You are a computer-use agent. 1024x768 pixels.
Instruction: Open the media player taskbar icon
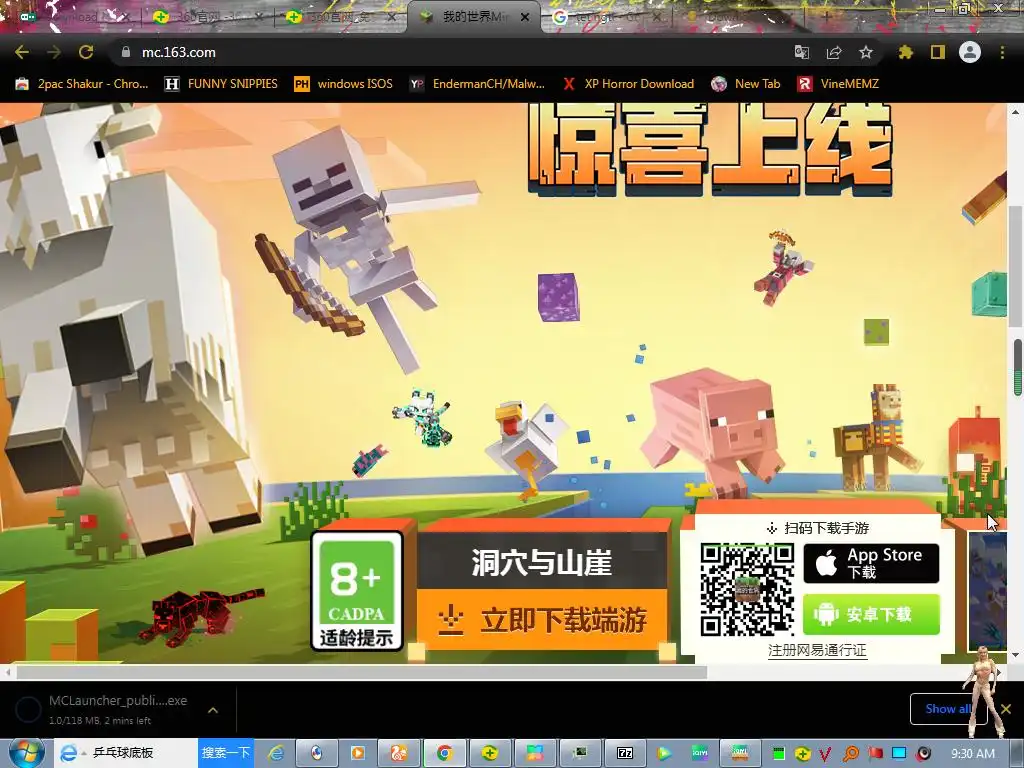point(358,753)
